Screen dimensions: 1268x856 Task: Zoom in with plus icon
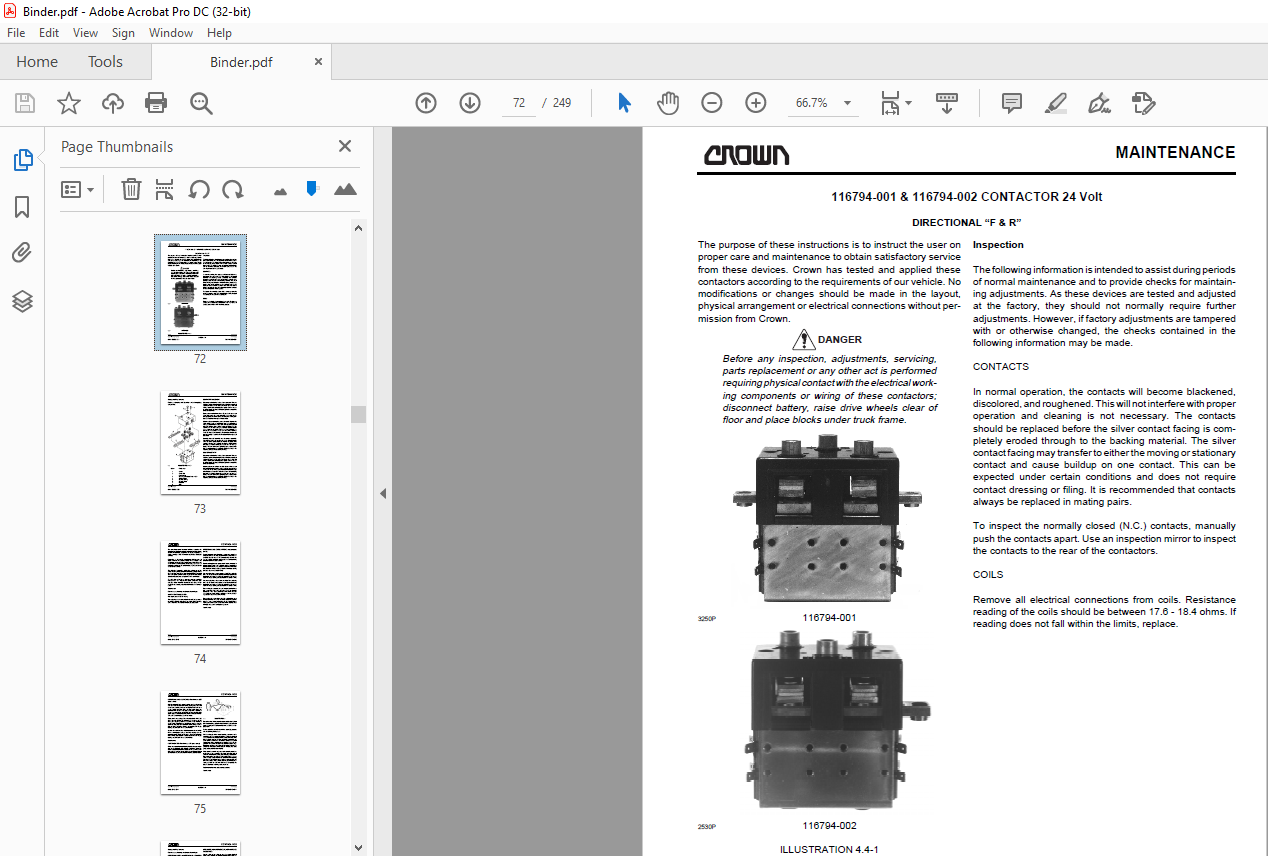tap(756, 103)
